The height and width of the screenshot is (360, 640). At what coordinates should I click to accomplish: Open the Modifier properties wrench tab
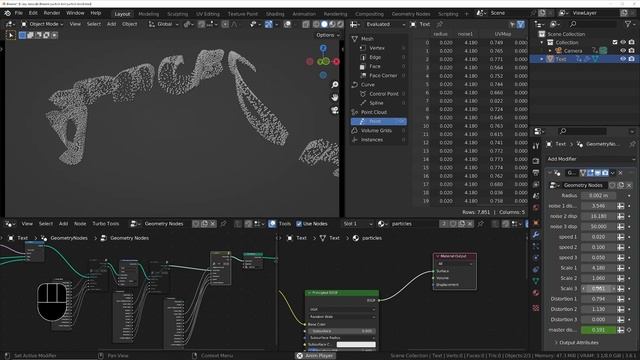pos(536,235)
